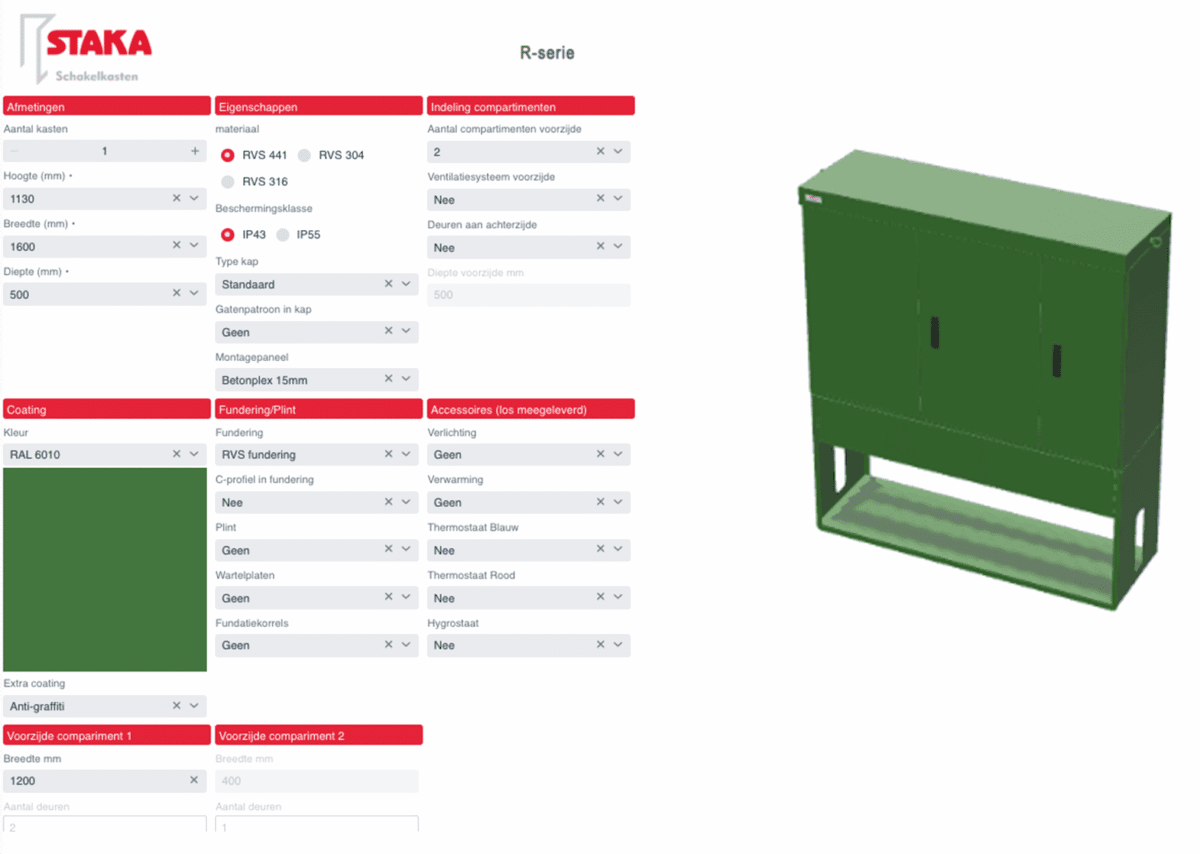The width and height of the screenshot is (1200, 854).
Task: Expand the Breedte (mm) dropdown
Action: [x=195, y=246]
